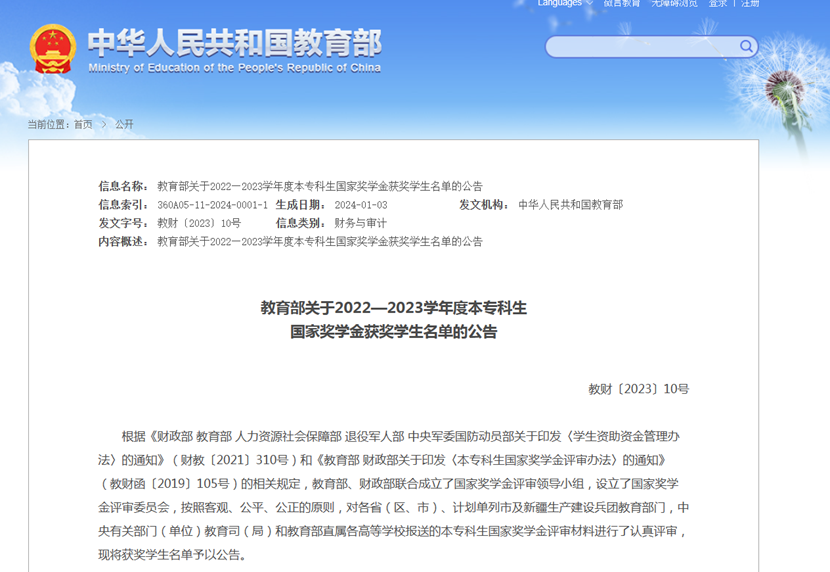
Task: Click the 注册 register link
Action: pyautogui.click(x=750, y=3)
